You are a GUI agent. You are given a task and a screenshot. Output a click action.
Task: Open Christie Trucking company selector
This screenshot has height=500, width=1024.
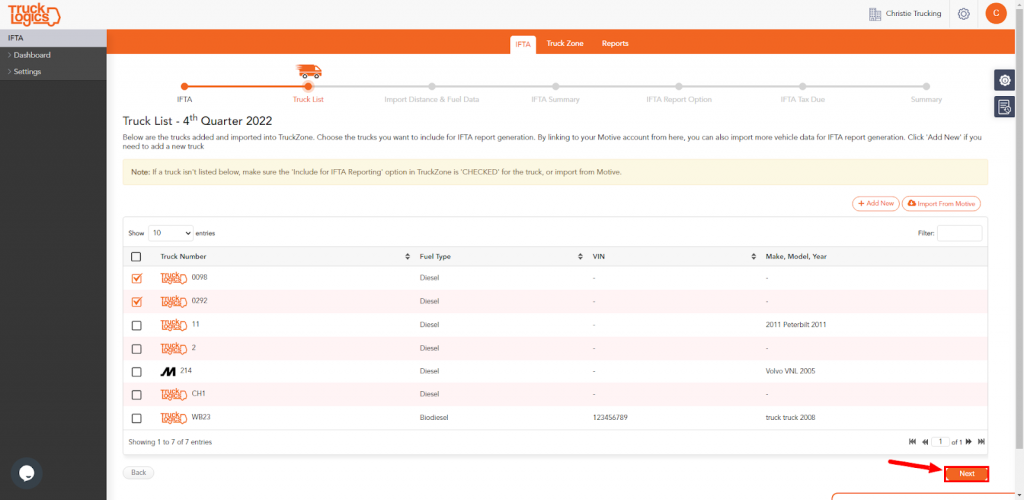tap(914, 14)
